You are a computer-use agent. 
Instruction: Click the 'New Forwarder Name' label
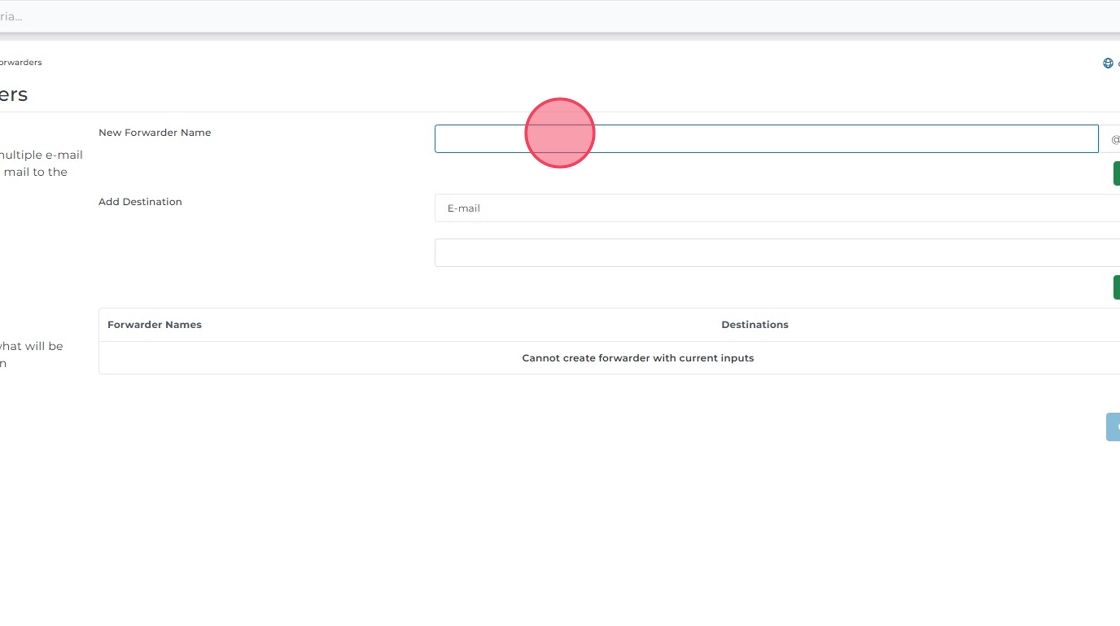pyautogui.click(x=155, y=133)
